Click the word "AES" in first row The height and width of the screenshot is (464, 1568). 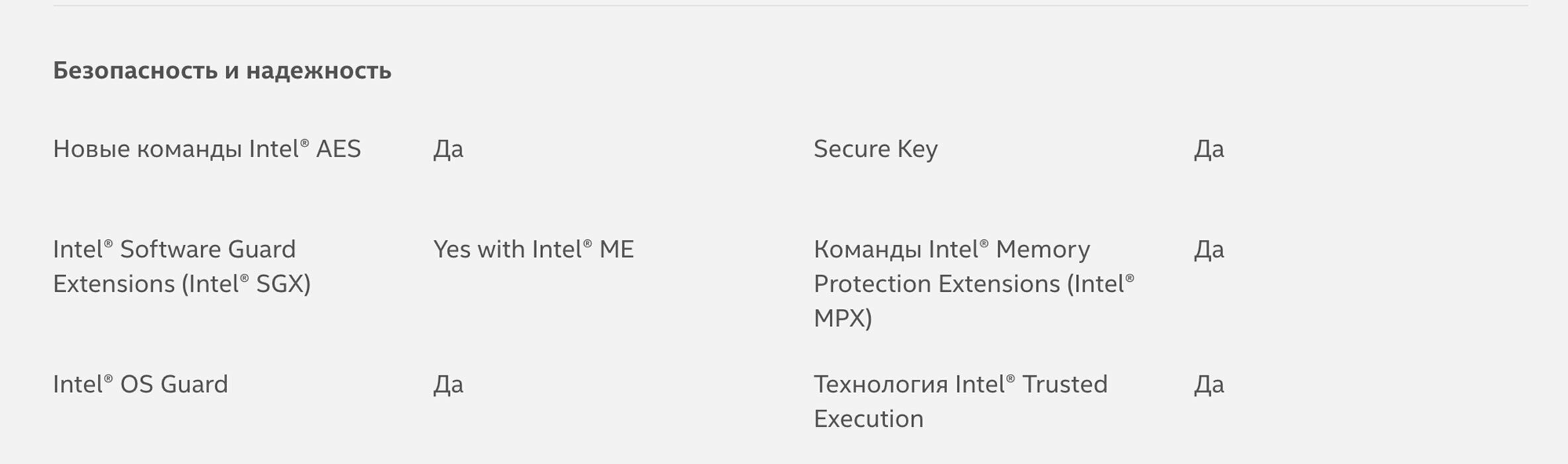click(338, 149)
